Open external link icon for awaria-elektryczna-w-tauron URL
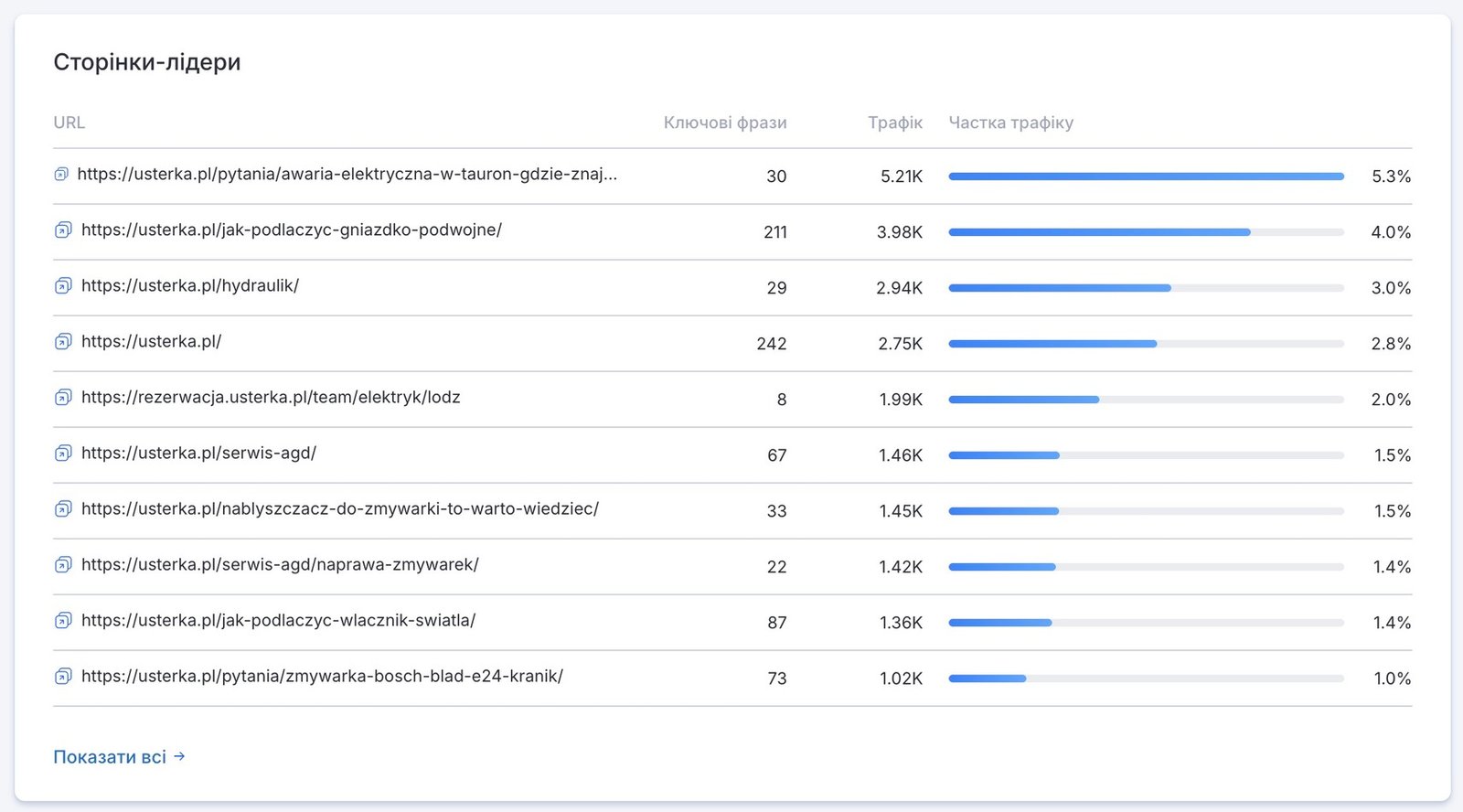1463x812 pixels. (x=61, y=174)
